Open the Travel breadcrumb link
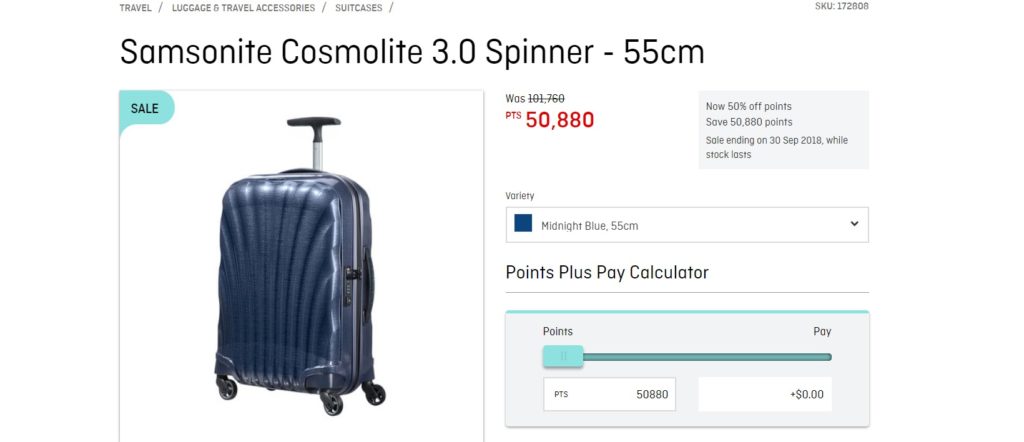Image resolution: width=1024 pixels, height=442 pixels. coord(135,8)
